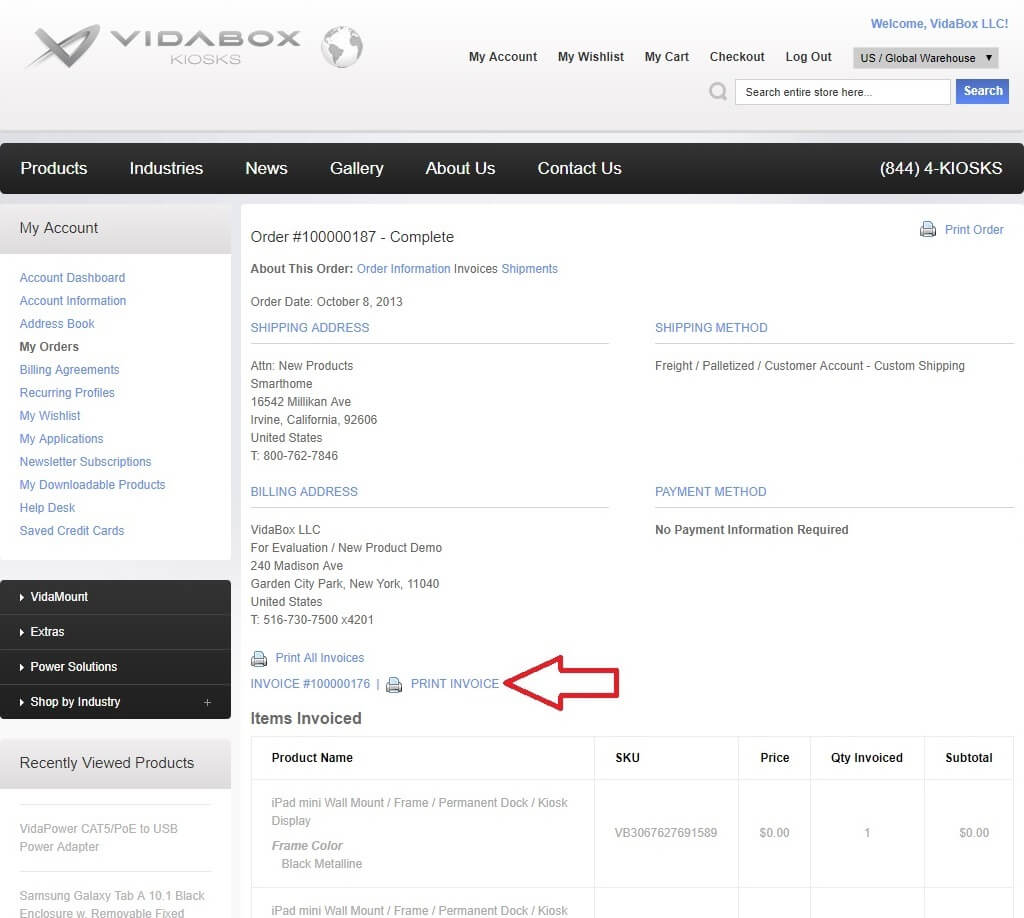Expand Shop by Industry plus icon
The width and height of the screenshot is (1024, 918).
pyautogui.click(x=207, y=703)
